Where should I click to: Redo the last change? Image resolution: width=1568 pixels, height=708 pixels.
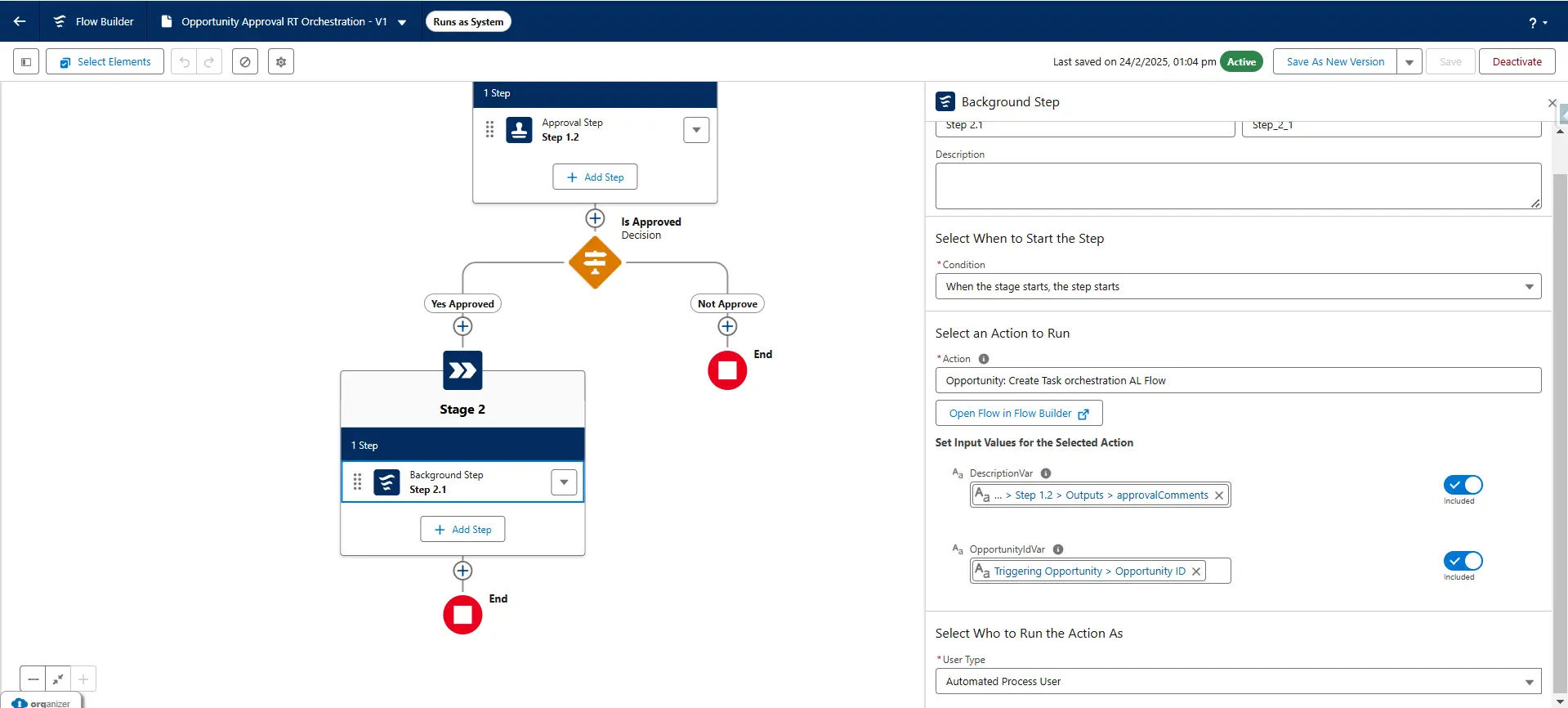click(x=209, y=61)
